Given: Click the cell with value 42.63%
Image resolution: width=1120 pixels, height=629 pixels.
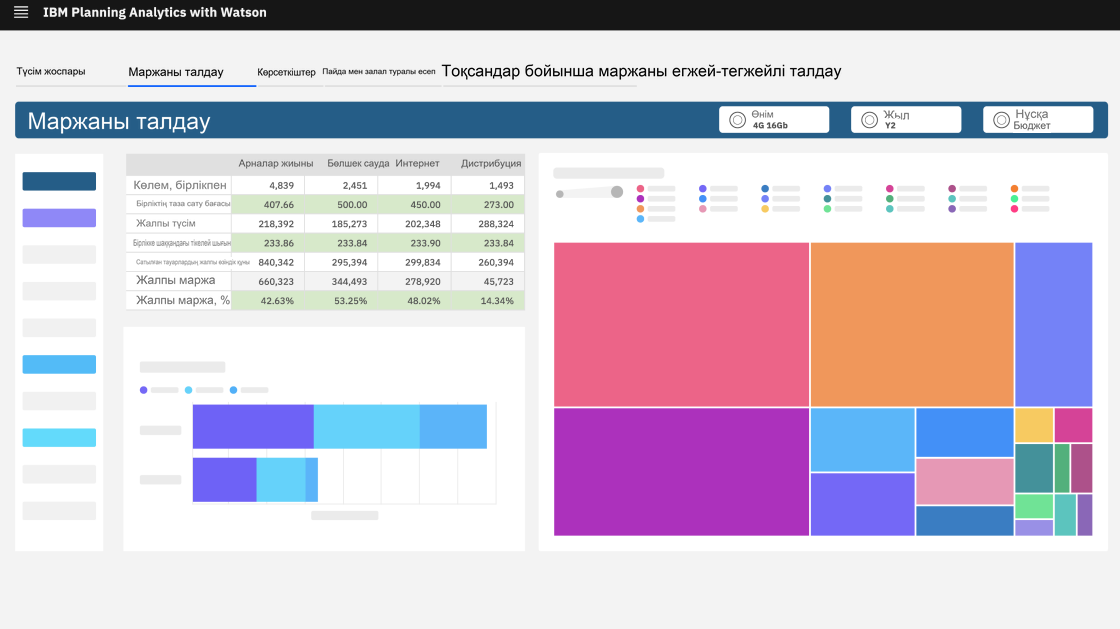Looking at the screenshot, I should point(269,301).
